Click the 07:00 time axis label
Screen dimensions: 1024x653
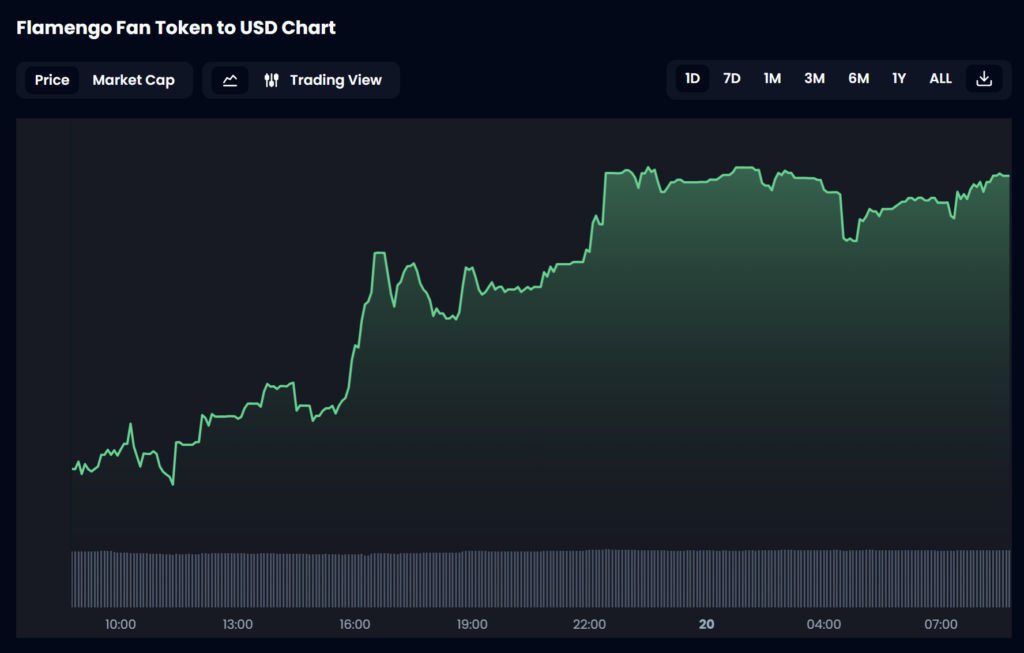tap(941, 624)
